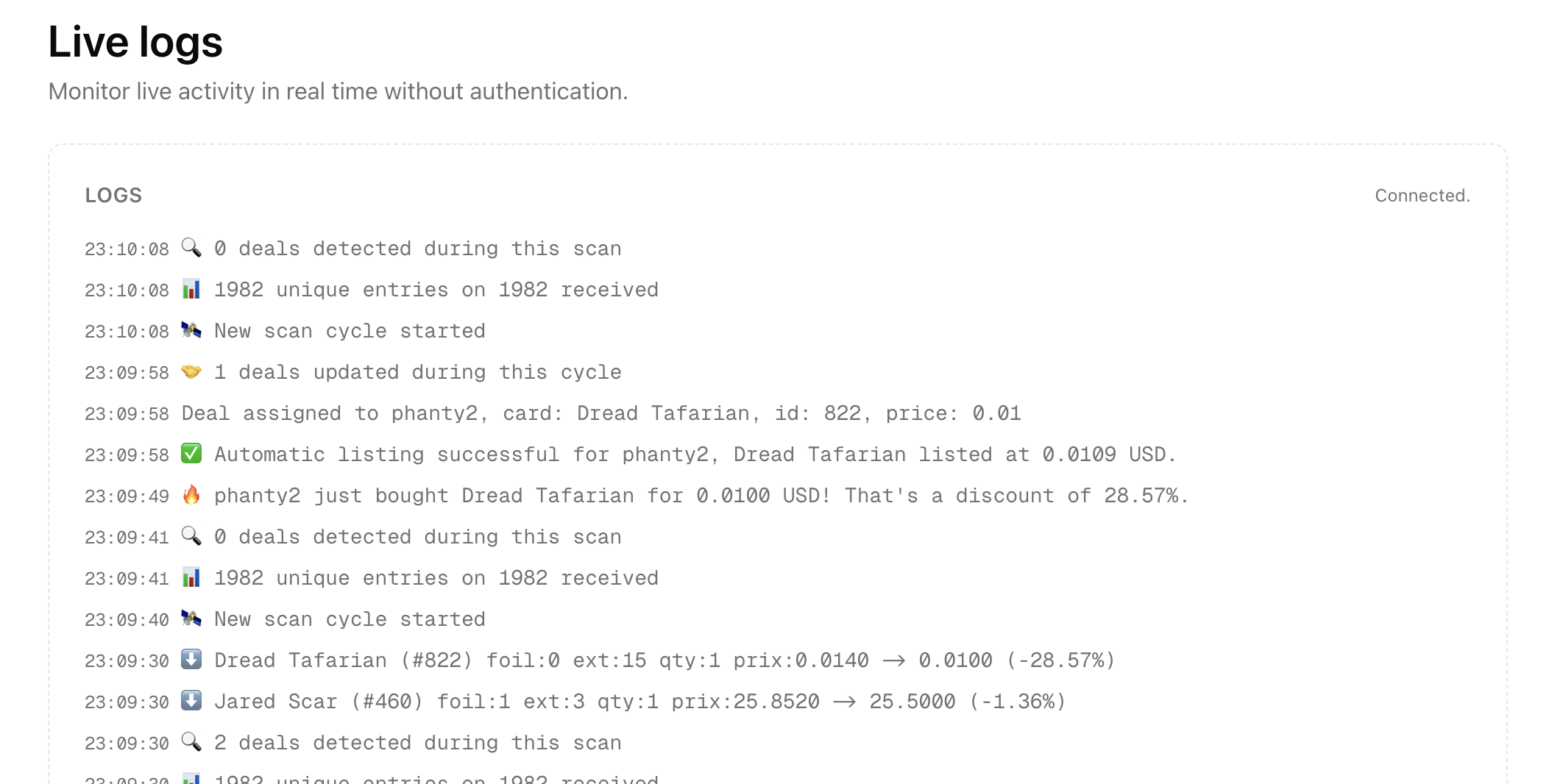The image size is (1566, 784).
Task: Click the 23:09:49 timestamp
Action: click(x=127, y=496)
